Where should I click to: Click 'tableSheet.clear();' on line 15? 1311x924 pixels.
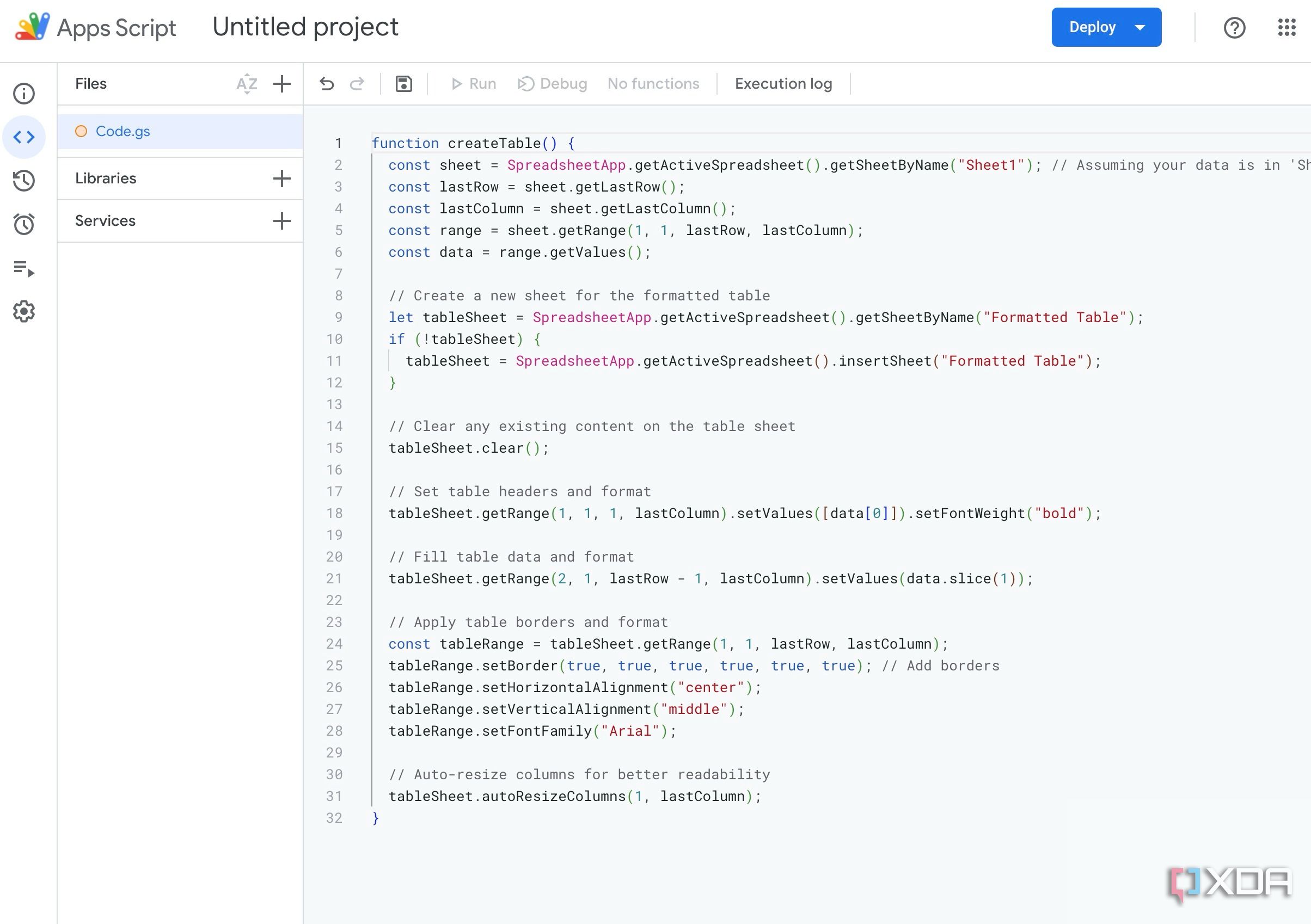468,448
